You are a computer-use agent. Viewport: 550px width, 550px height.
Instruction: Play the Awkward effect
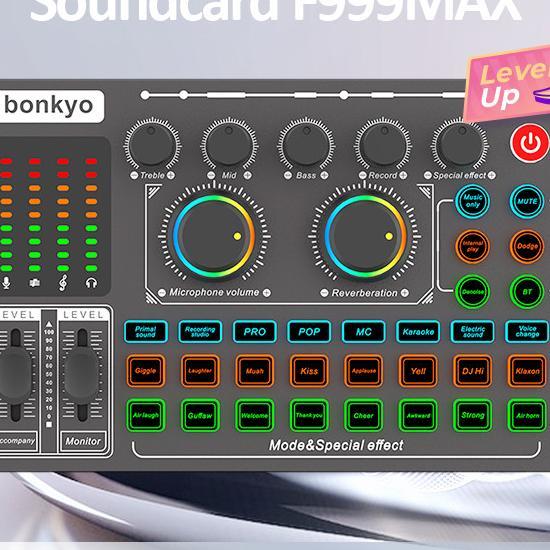pyautogui.click(x=418, y=415)
